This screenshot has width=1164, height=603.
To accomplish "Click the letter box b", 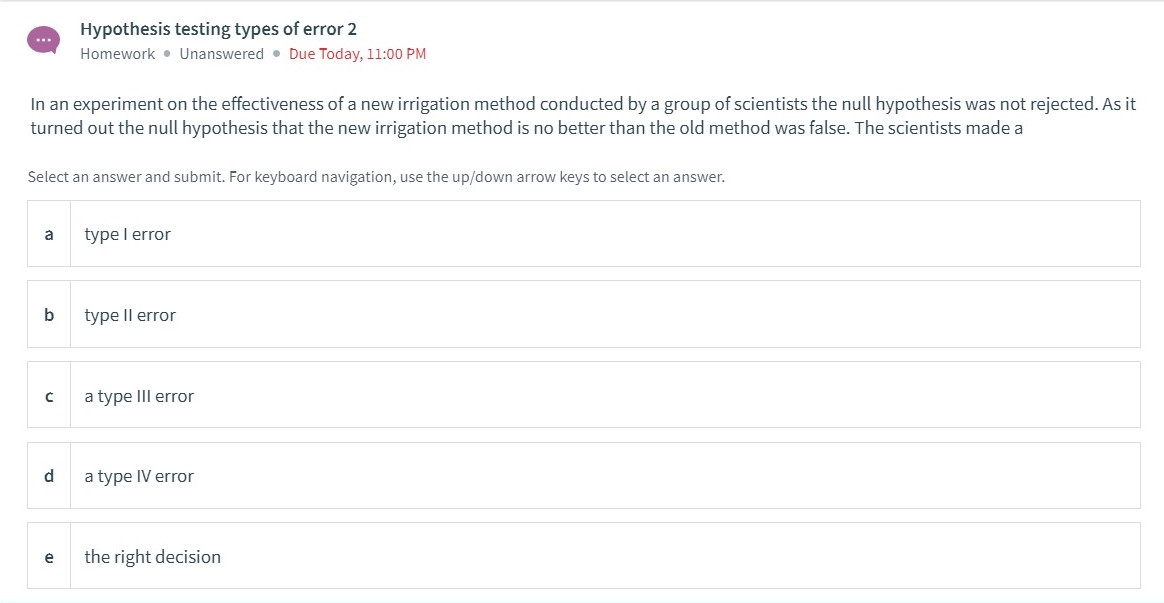I will (48, 314).
